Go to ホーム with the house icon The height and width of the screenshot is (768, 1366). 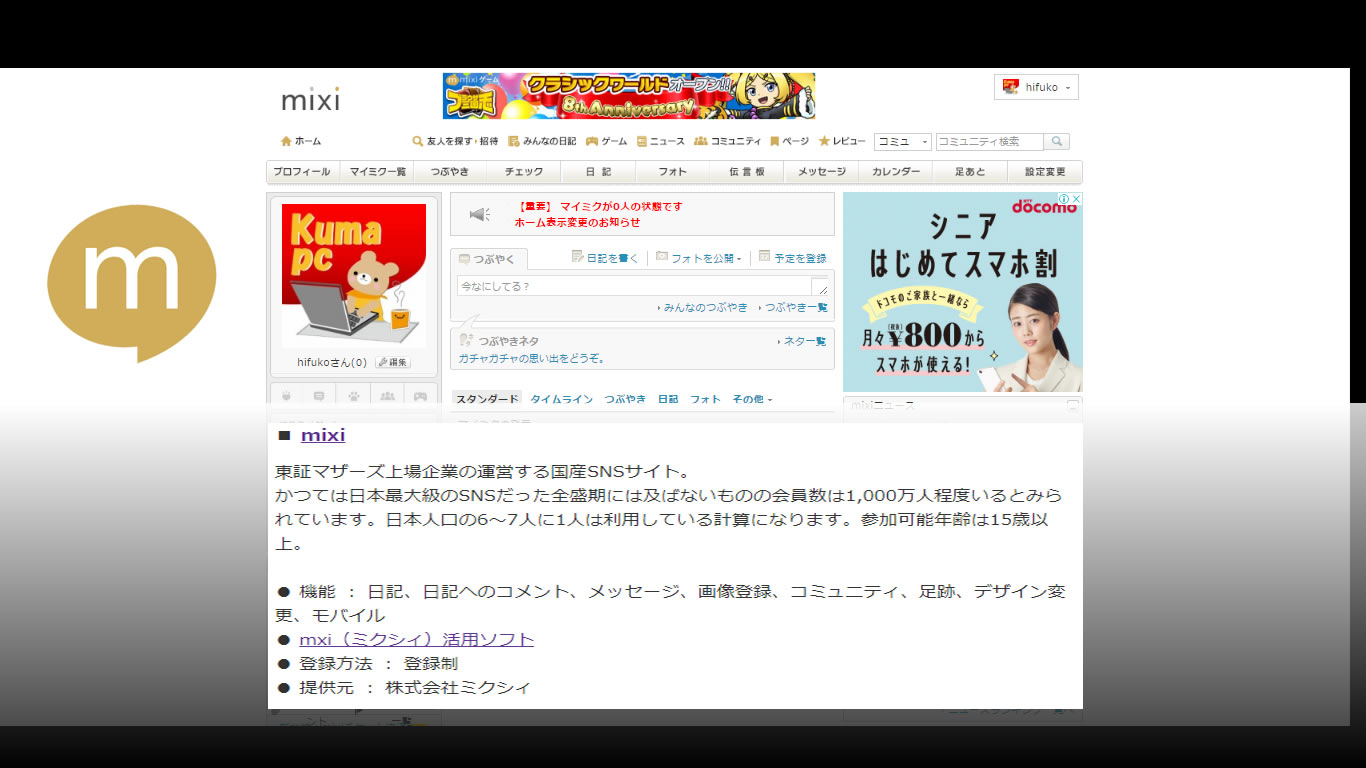click(301, 141)
